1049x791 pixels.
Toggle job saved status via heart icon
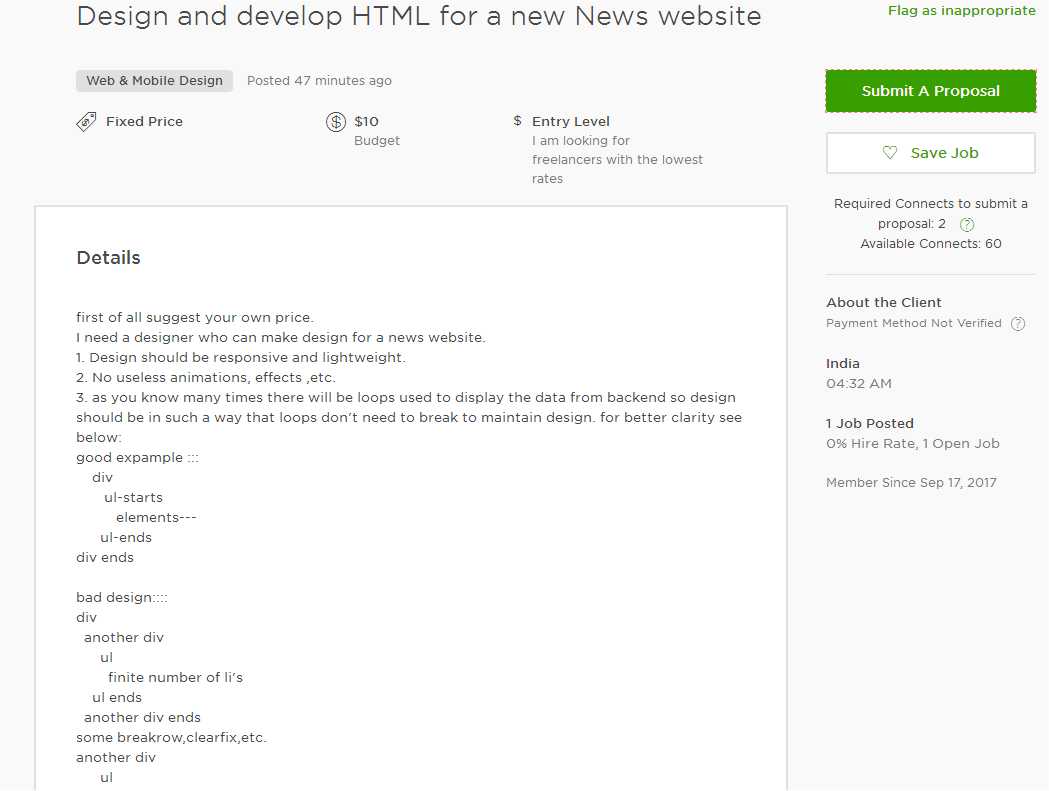(x=890, y=152)
